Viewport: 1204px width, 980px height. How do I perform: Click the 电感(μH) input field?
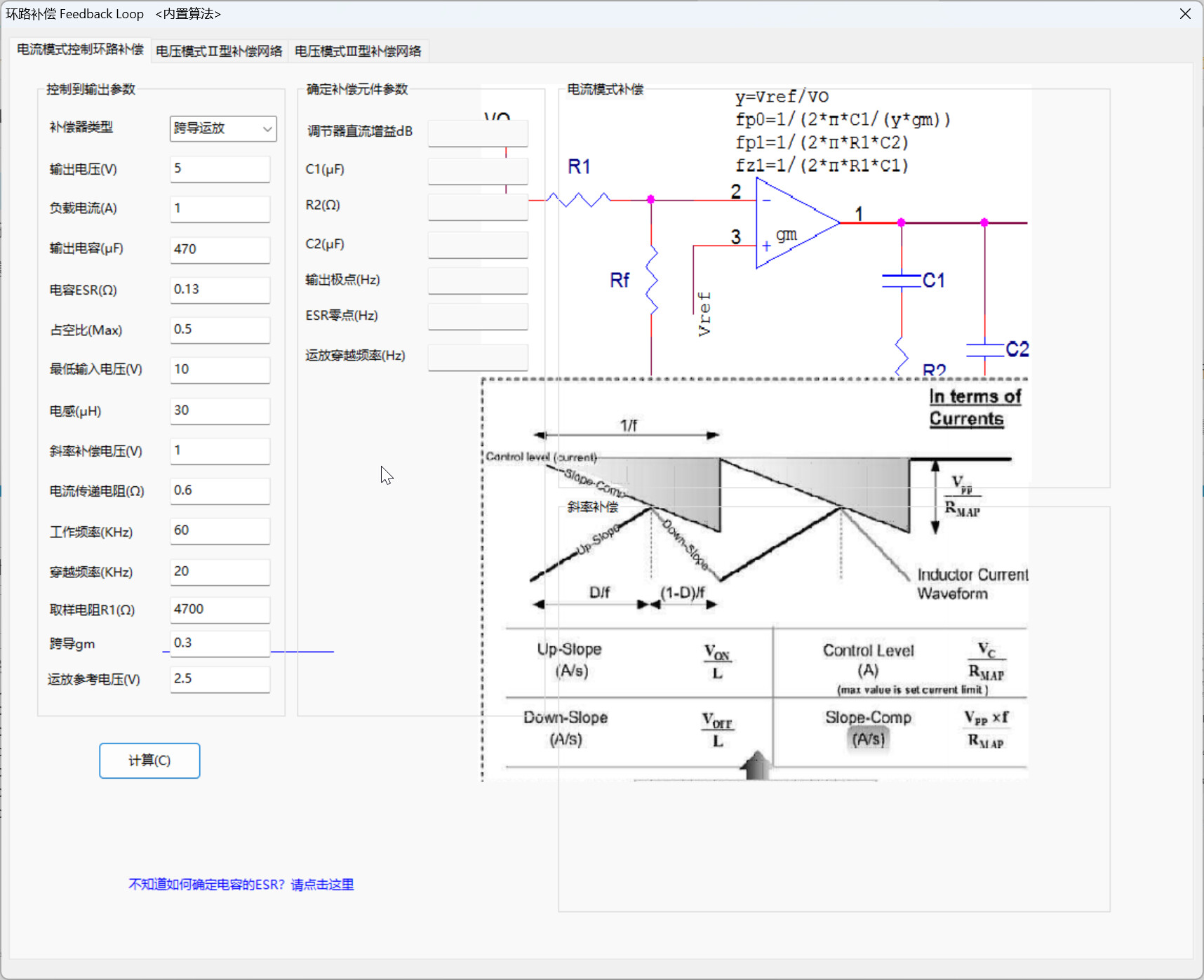[x=220, y=410]
